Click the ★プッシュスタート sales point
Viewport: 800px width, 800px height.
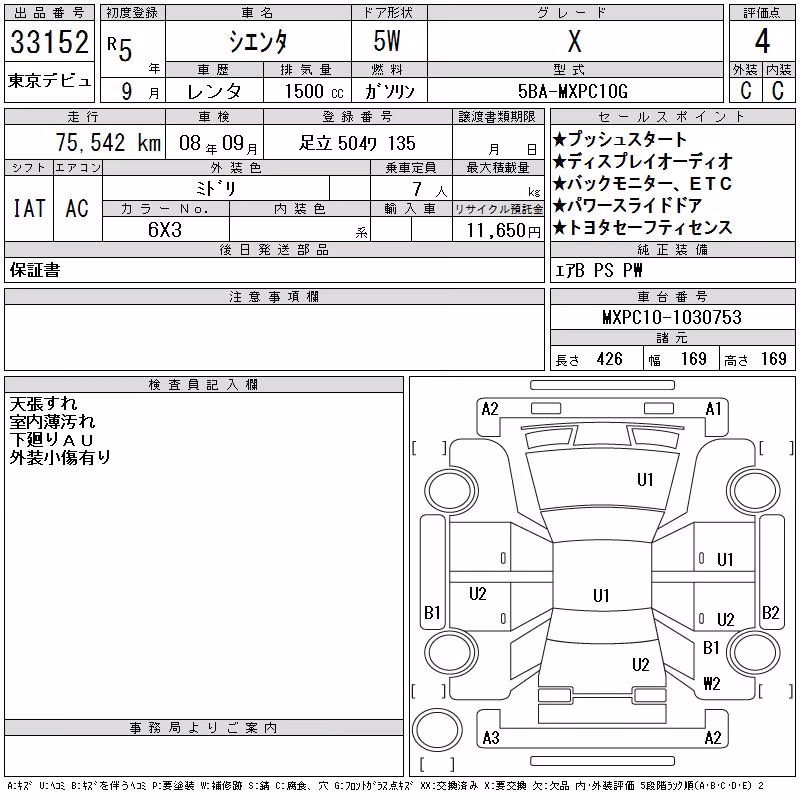click(x=620, y=139)
